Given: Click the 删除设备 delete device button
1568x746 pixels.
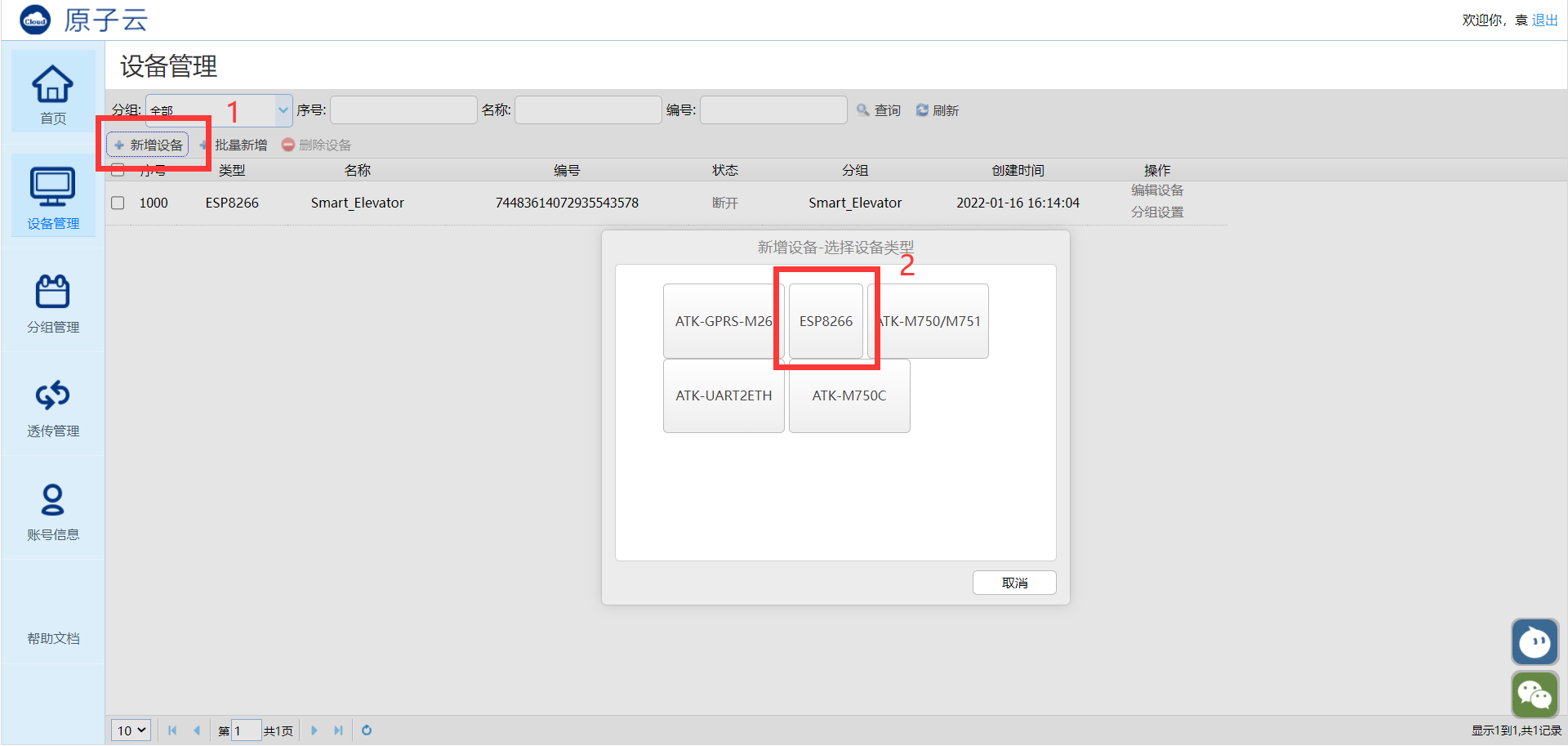Looking at the screenshot, I should (317, 145).
